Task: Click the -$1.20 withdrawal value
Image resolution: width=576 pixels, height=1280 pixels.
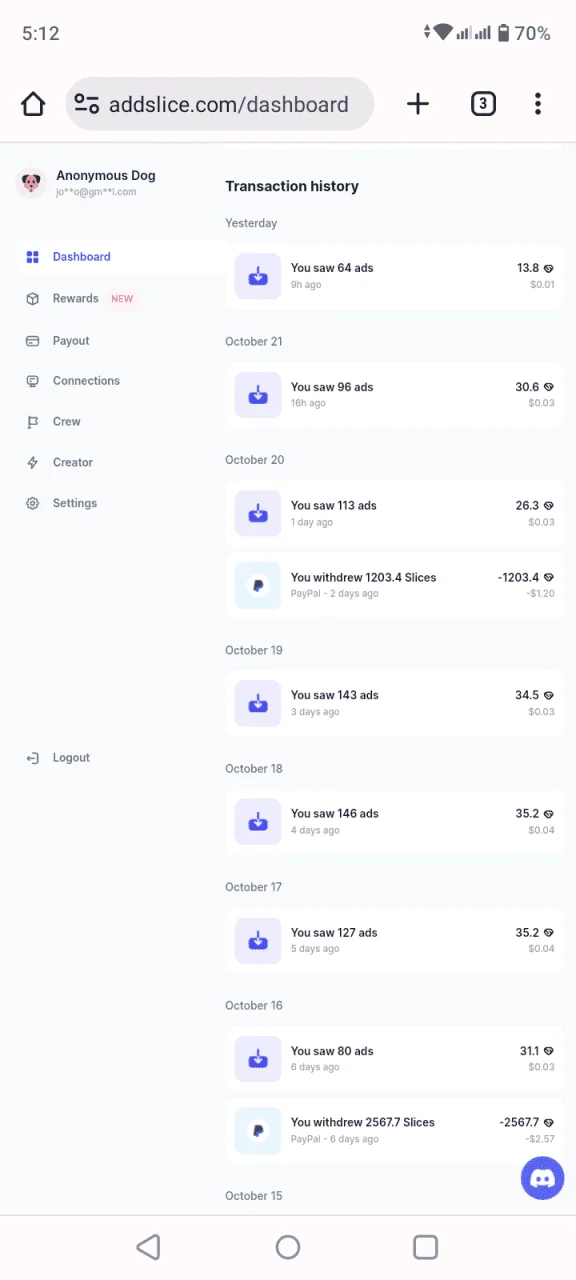Action: point(540,594)
